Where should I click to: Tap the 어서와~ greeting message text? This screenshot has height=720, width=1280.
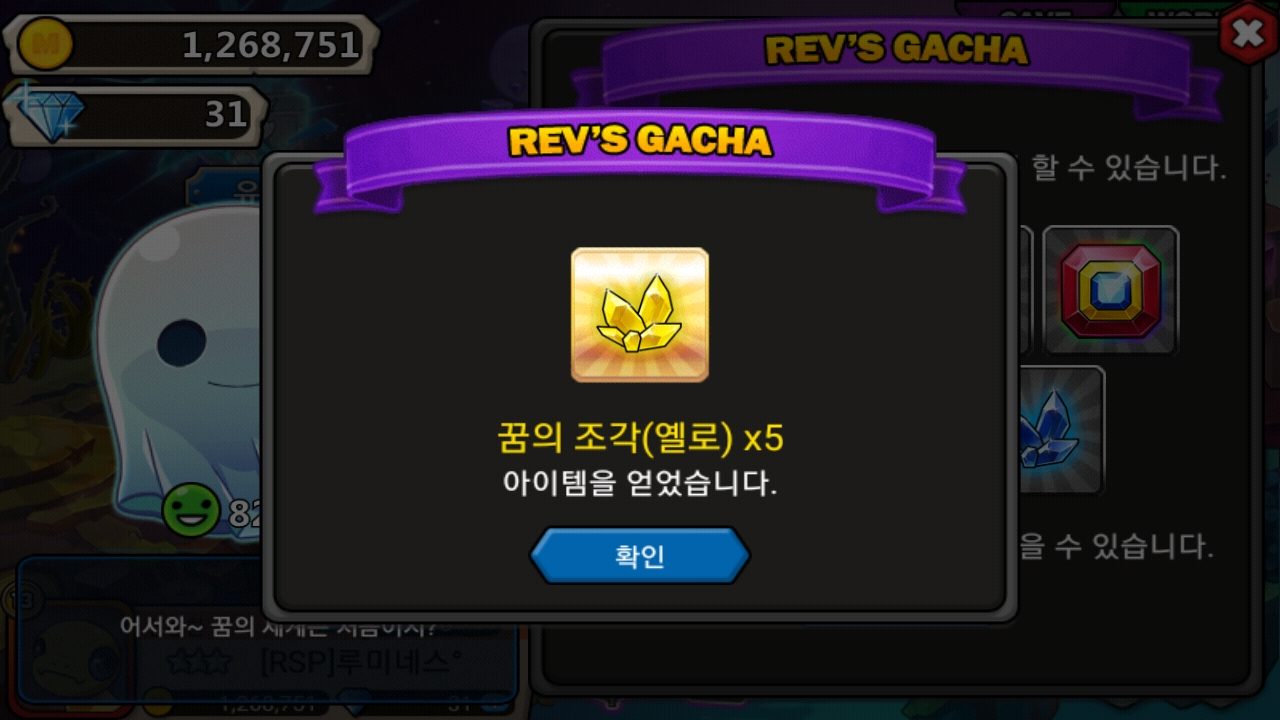click(279, 627)
